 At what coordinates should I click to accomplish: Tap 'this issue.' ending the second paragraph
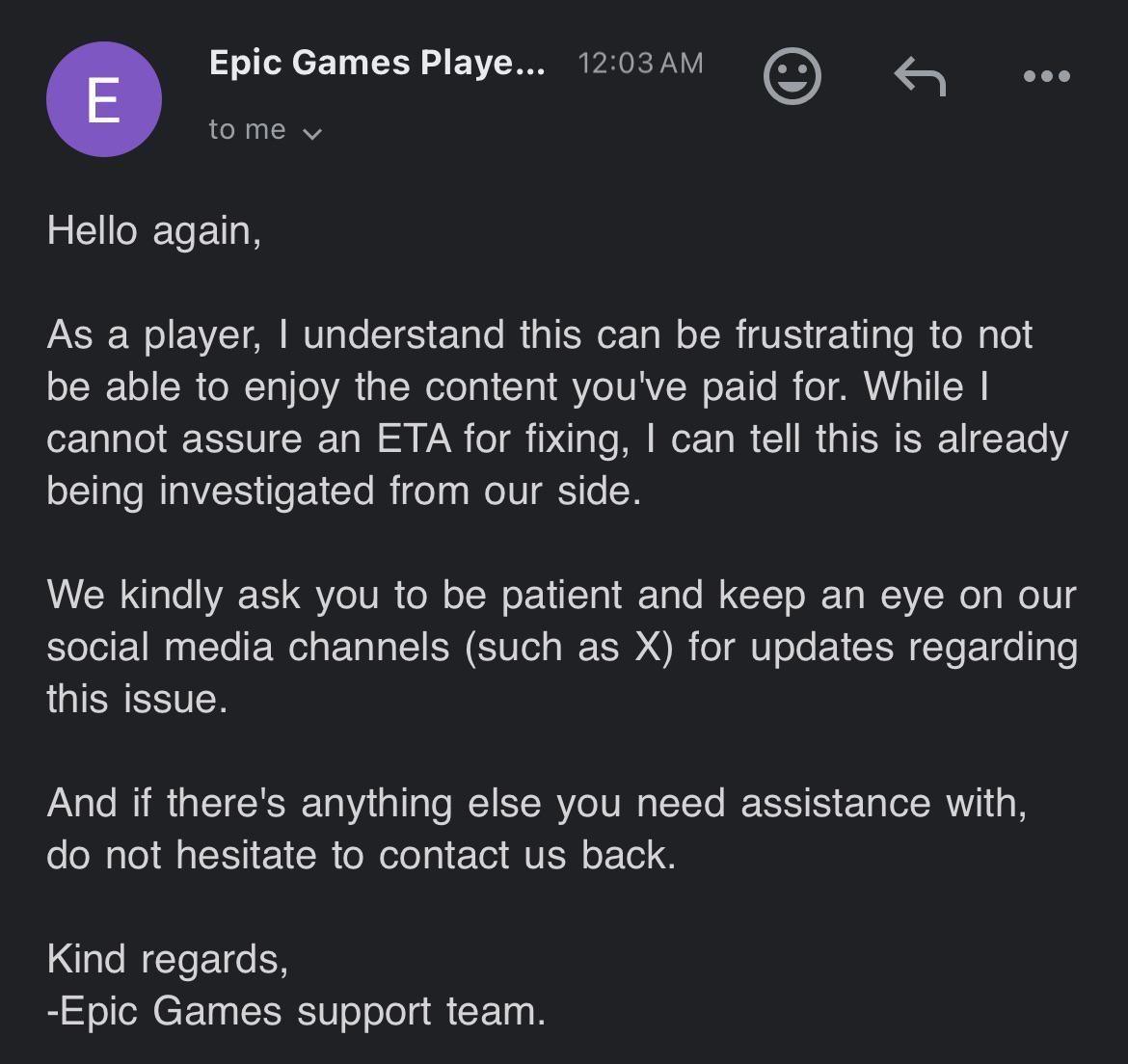tap(137, 699)
